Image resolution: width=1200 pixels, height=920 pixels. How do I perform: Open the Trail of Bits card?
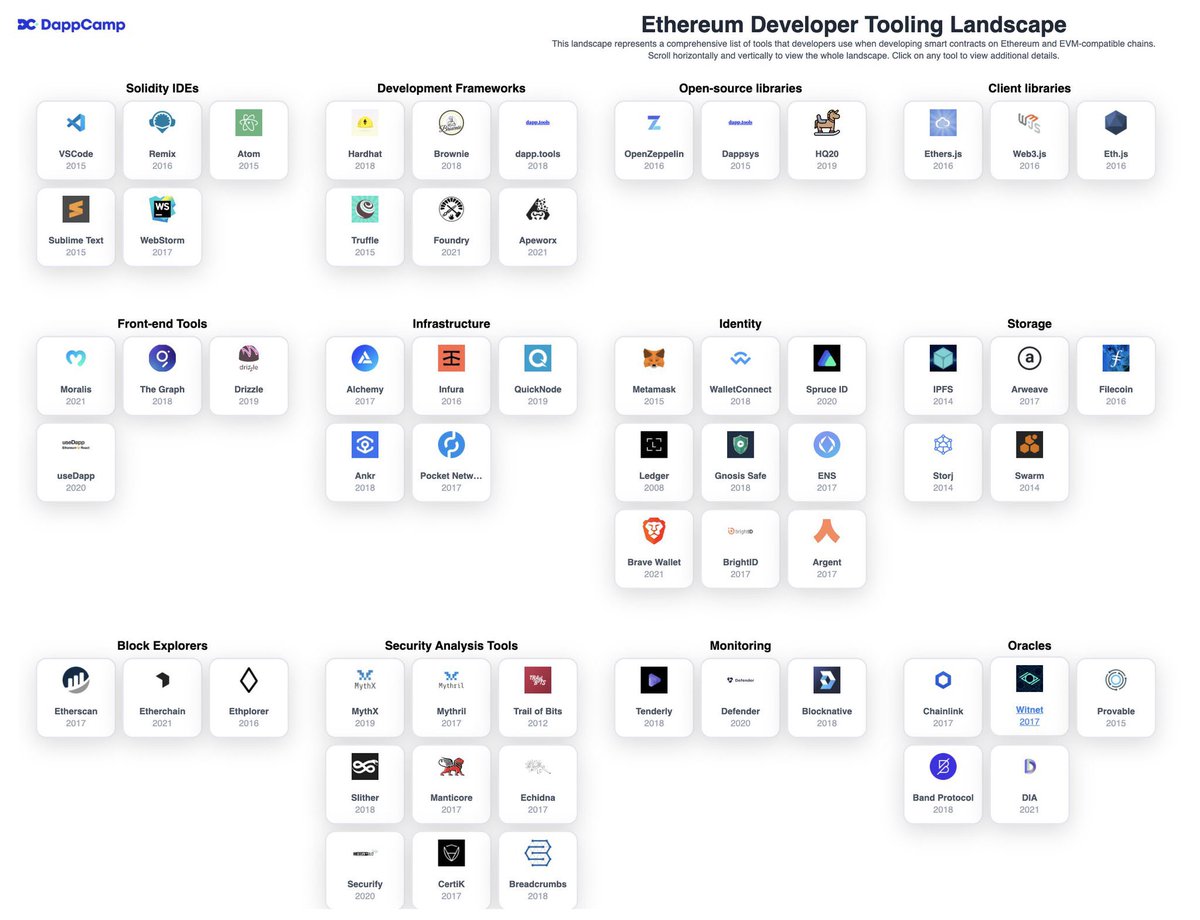click(x=538, y=698)
